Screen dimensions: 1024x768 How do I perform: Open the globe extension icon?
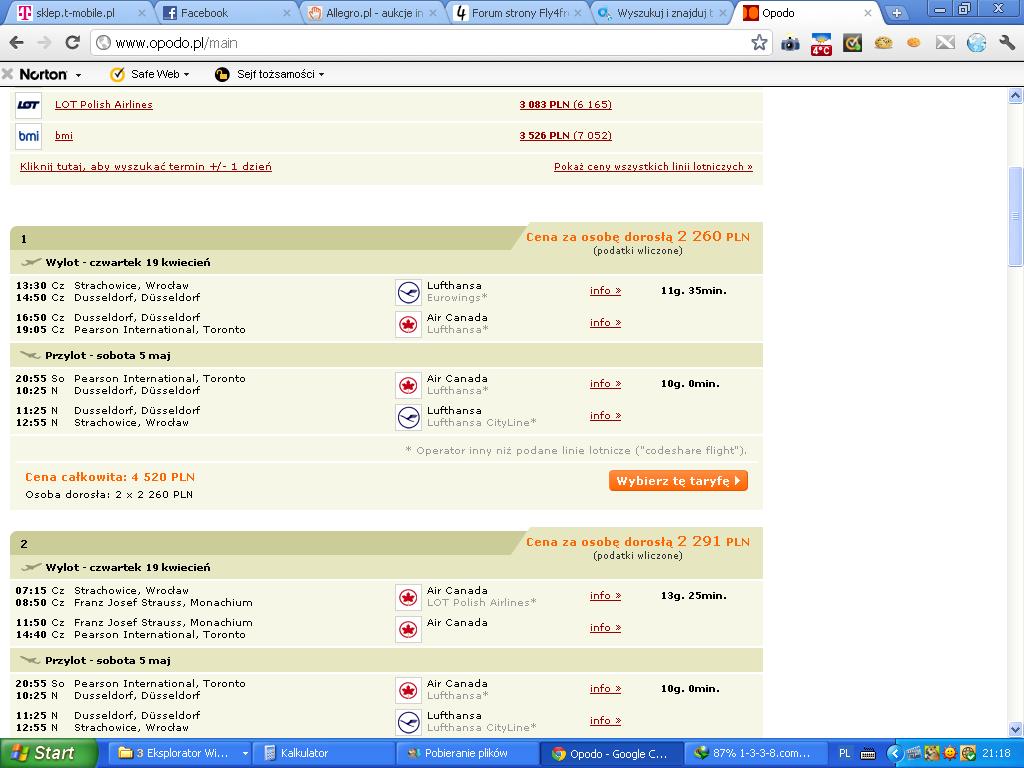point(976,43)
